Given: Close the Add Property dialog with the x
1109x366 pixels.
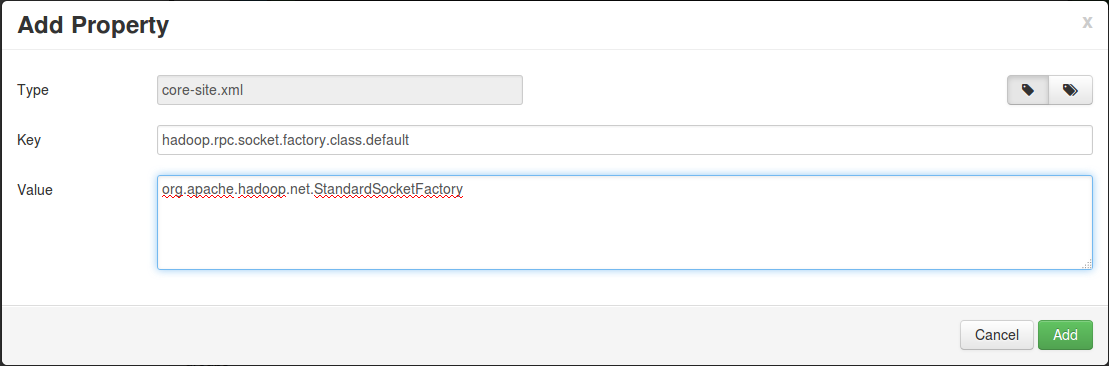Looking at the screenshot, I should pyautogui.click(x=1087, y=22).
